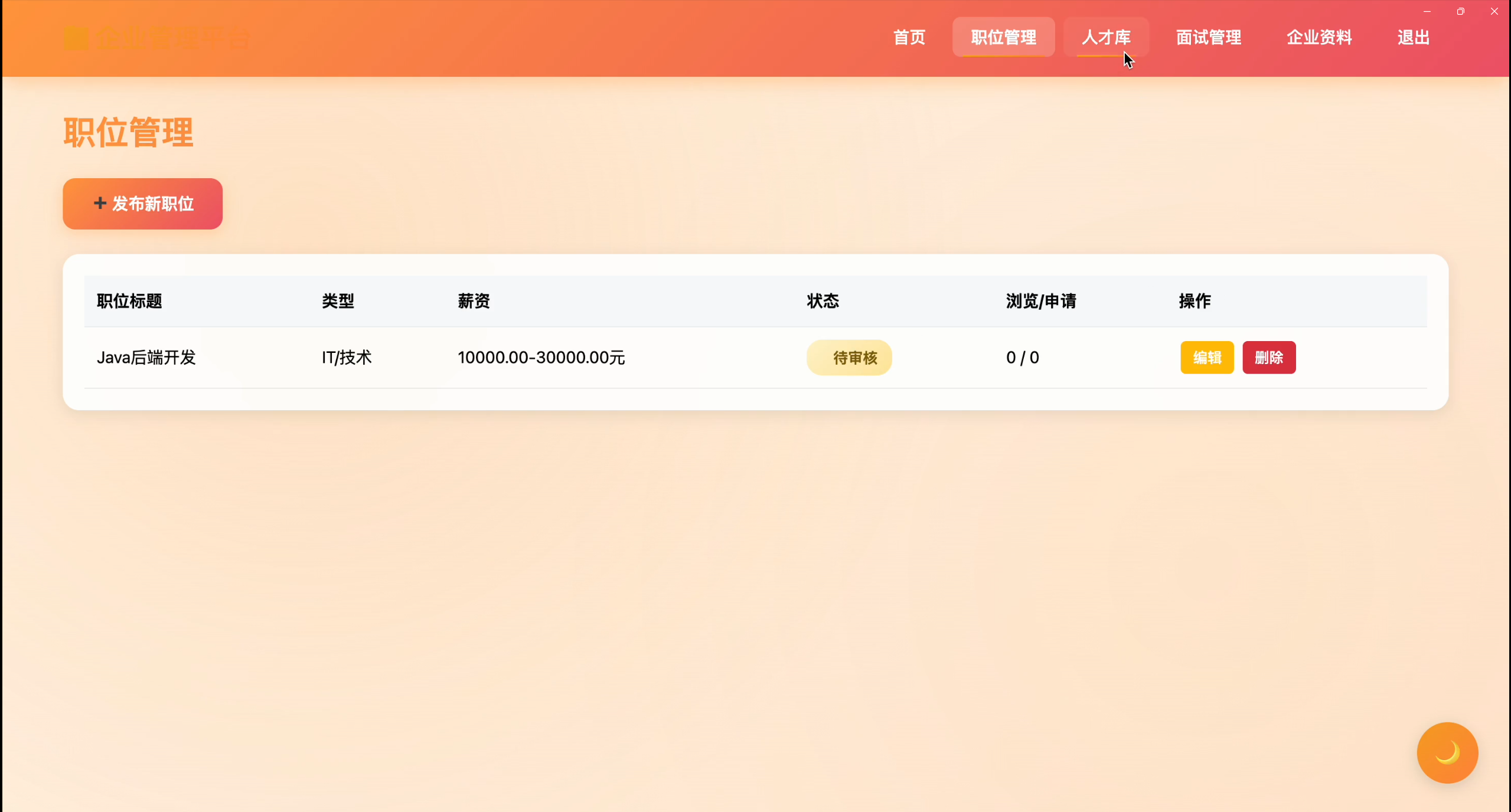Click the Java后端开发 job title cell
Screen dimensions: 1511x812
pos(146,357)
